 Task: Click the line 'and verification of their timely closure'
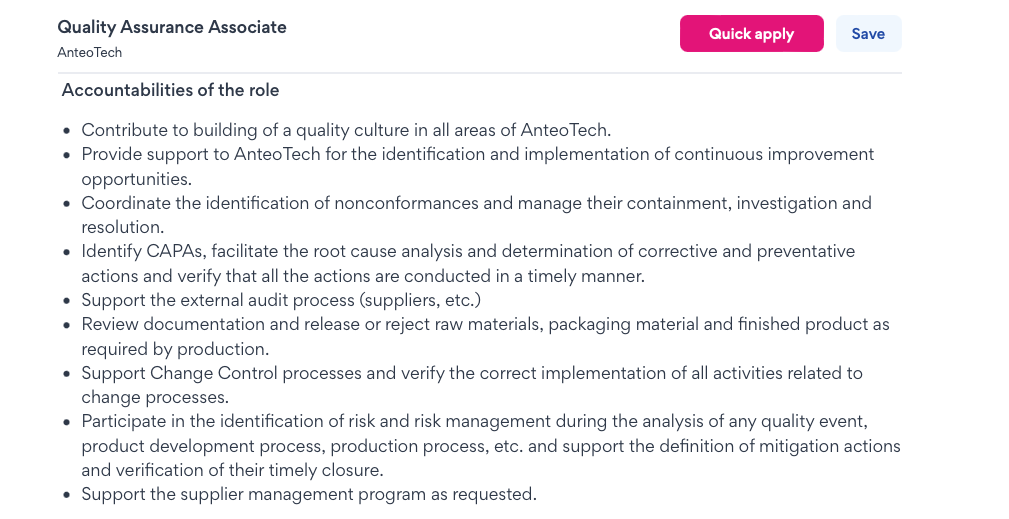pos(232,470)
